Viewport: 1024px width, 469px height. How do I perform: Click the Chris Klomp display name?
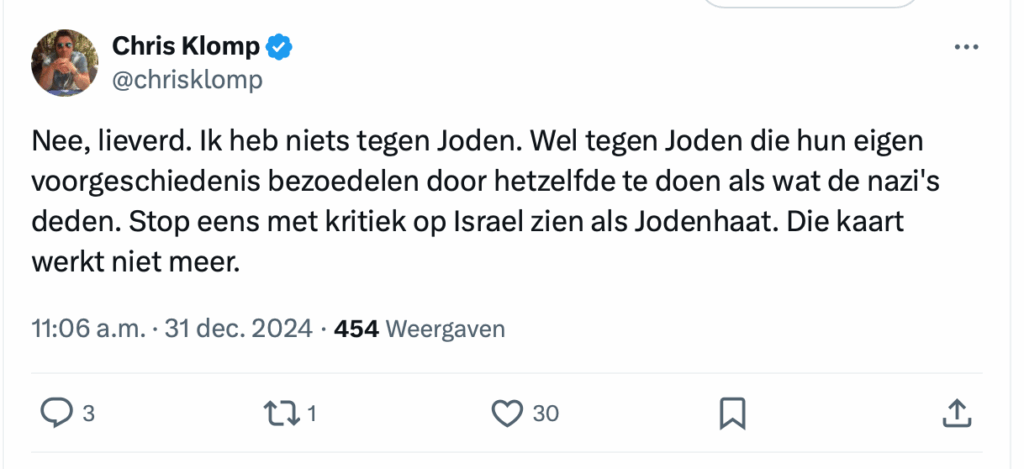[186, 46]
